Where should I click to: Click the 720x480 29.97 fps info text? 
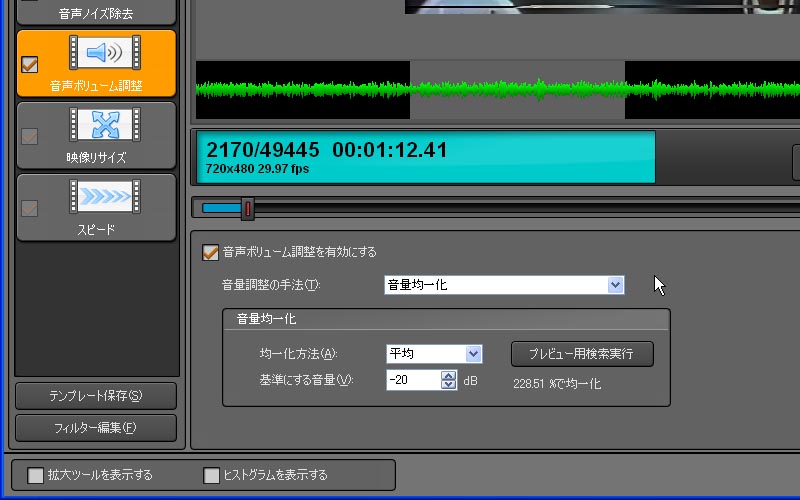(257, 169)
